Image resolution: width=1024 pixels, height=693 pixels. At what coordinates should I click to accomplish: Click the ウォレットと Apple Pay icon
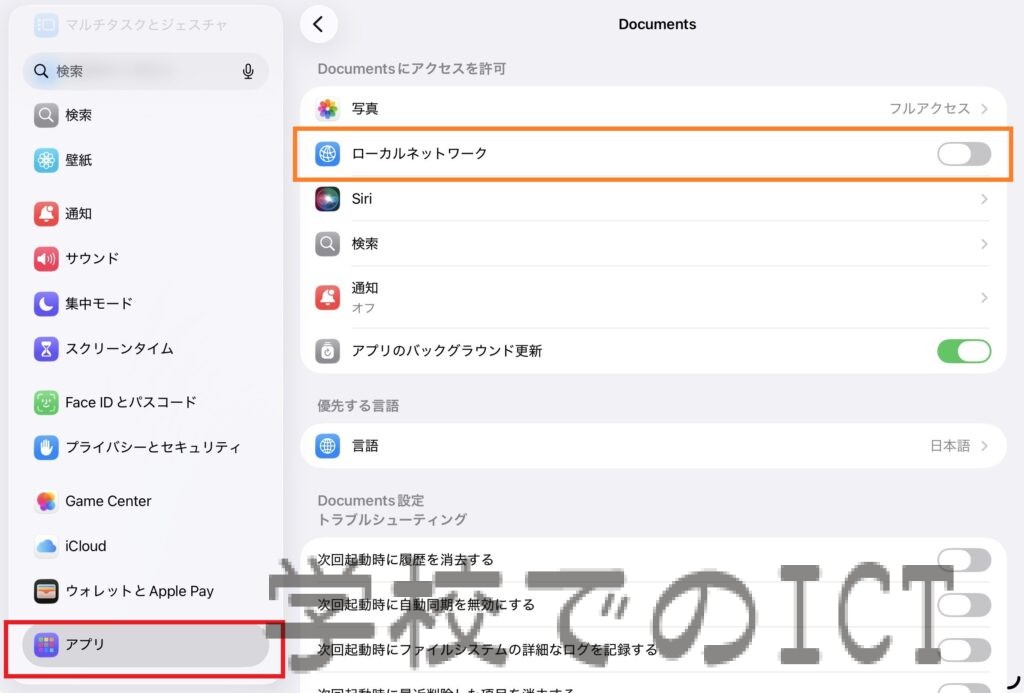[46, 591]
